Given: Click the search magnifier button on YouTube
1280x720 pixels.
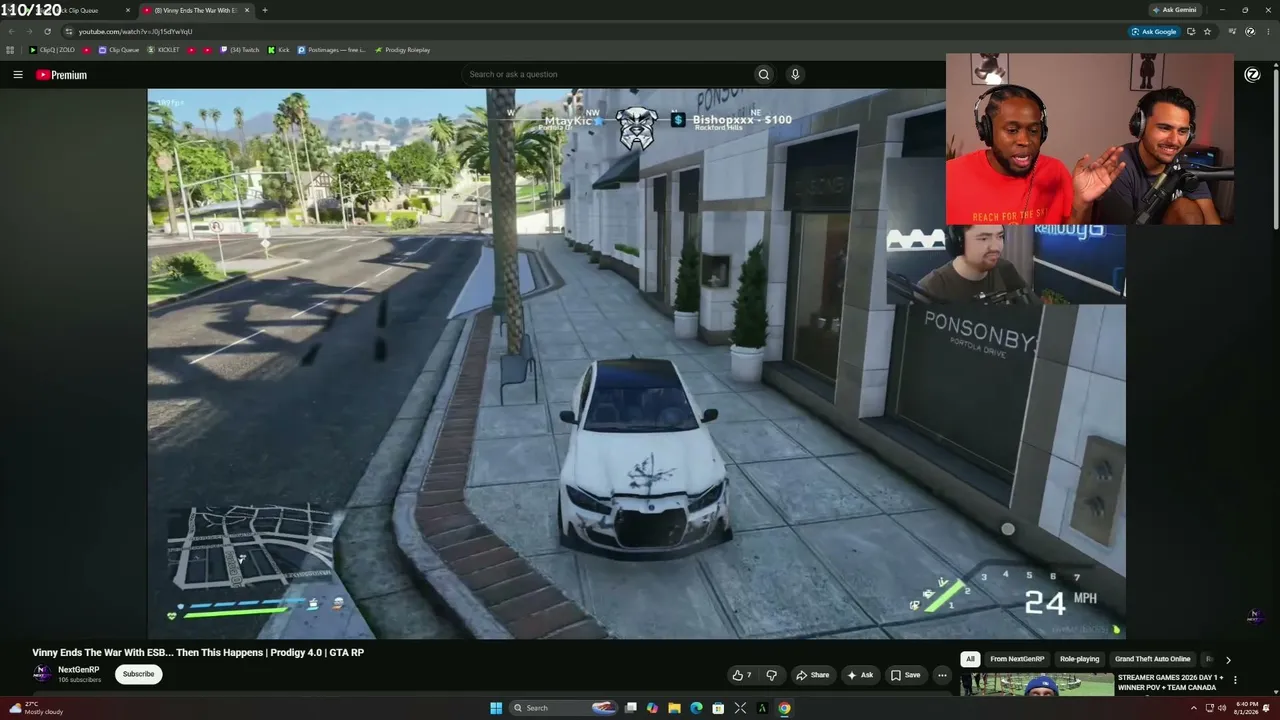Looking at the screenshot, I should click(x=764, y=74).
